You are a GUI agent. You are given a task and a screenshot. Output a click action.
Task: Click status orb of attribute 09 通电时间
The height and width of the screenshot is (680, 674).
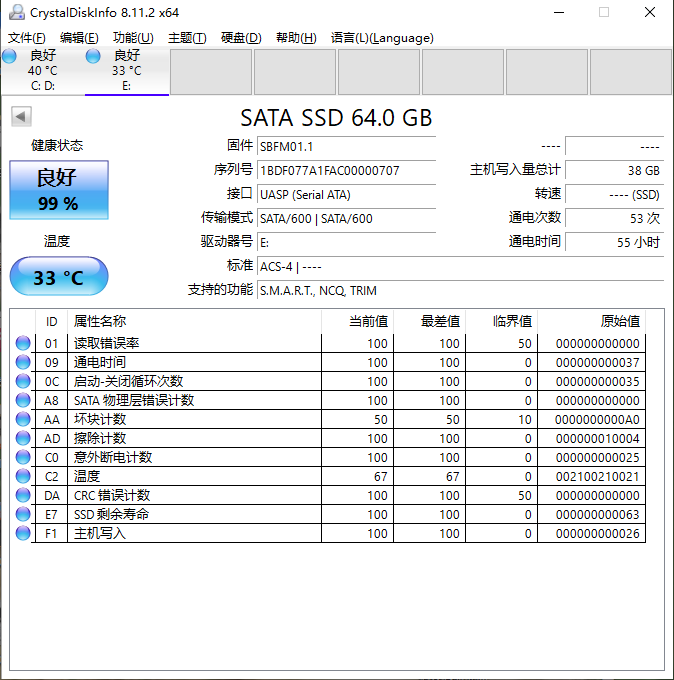[23, 362]
